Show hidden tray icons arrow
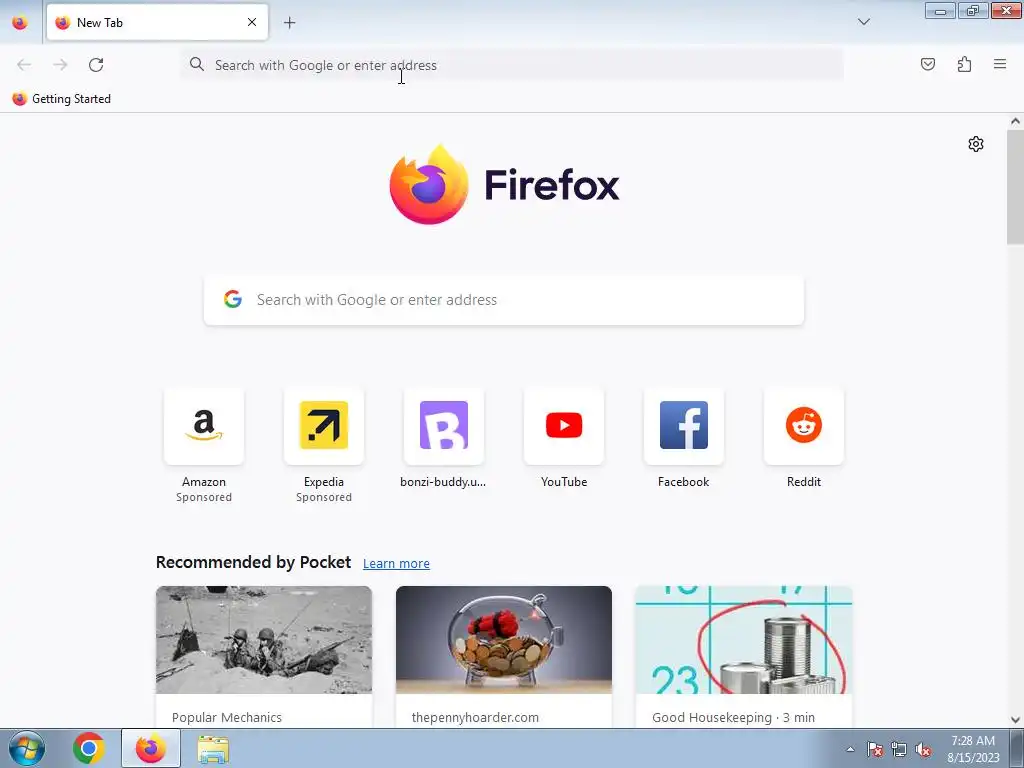The height and width of the screenshot is (768, 1024). tap(850, 749)
